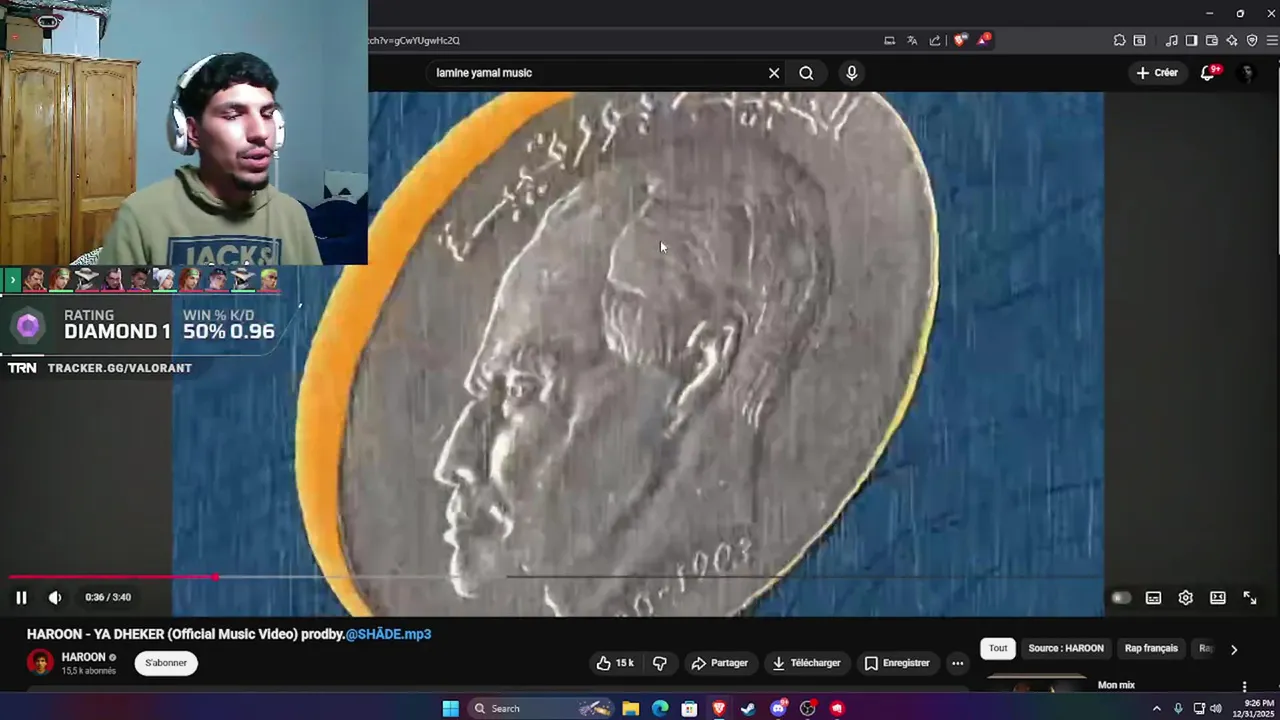Image resolution: width=1280 pixels, height=720 pixels.
Task: Toggle the autoplay switch
Action: [1121, 598]
